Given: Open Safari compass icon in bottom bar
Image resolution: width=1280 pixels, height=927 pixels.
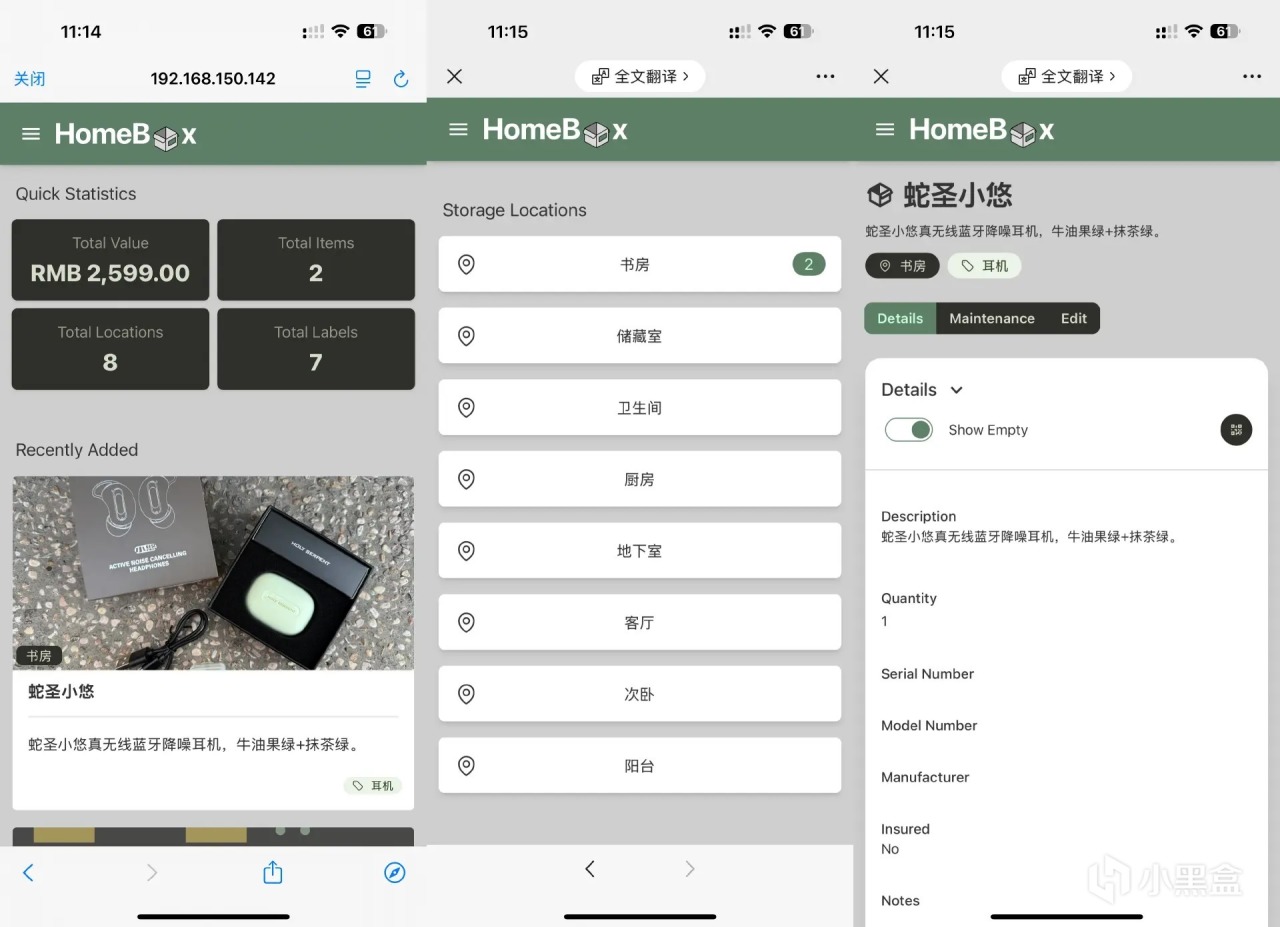Looking at the screenshot, I should (x=395, y=873).
